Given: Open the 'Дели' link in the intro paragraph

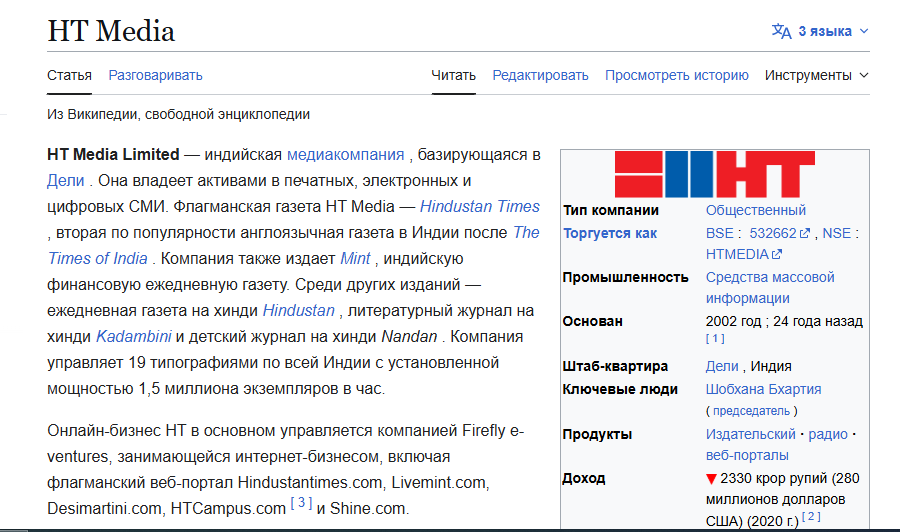Looking at the screenshot, I should pos(65,181).
